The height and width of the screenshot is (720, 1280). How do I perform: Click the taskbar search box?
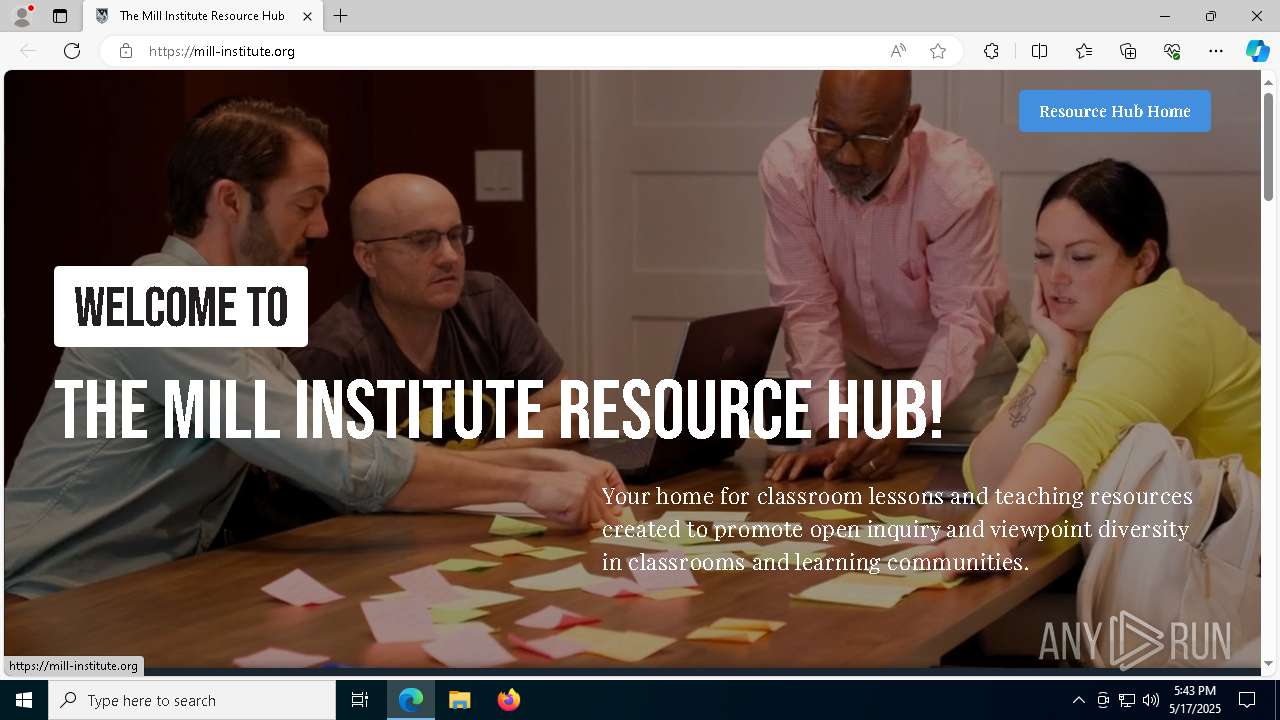tap(192, 700)
